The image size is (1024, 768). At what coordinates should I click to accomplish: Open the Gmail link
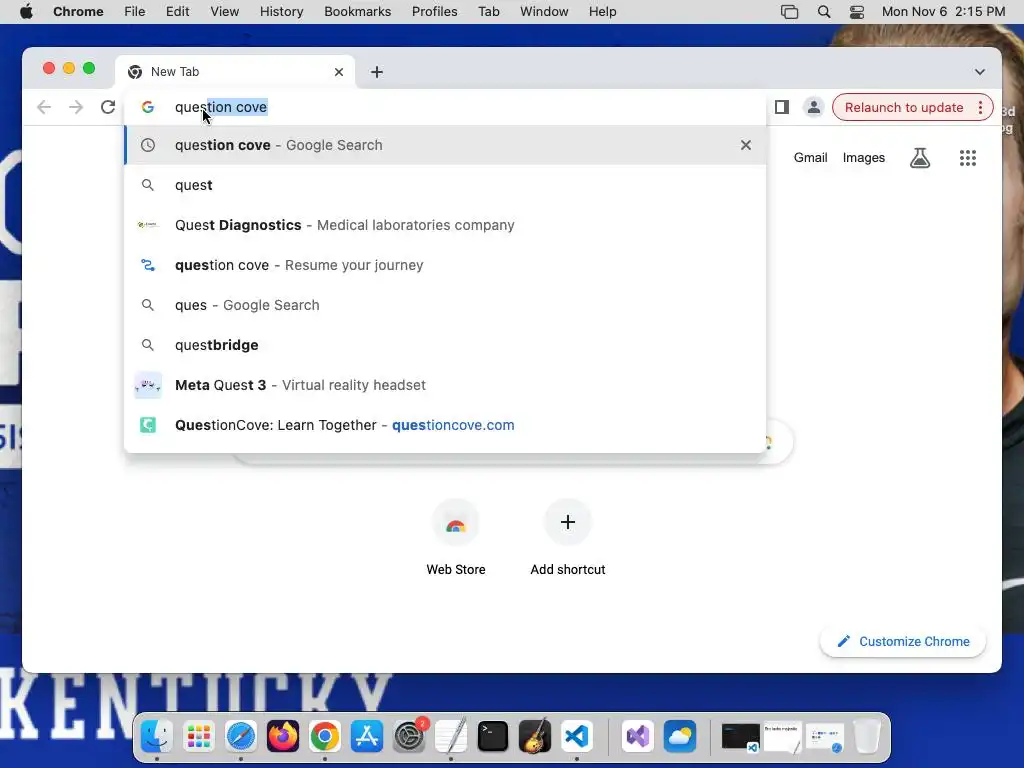810,157
